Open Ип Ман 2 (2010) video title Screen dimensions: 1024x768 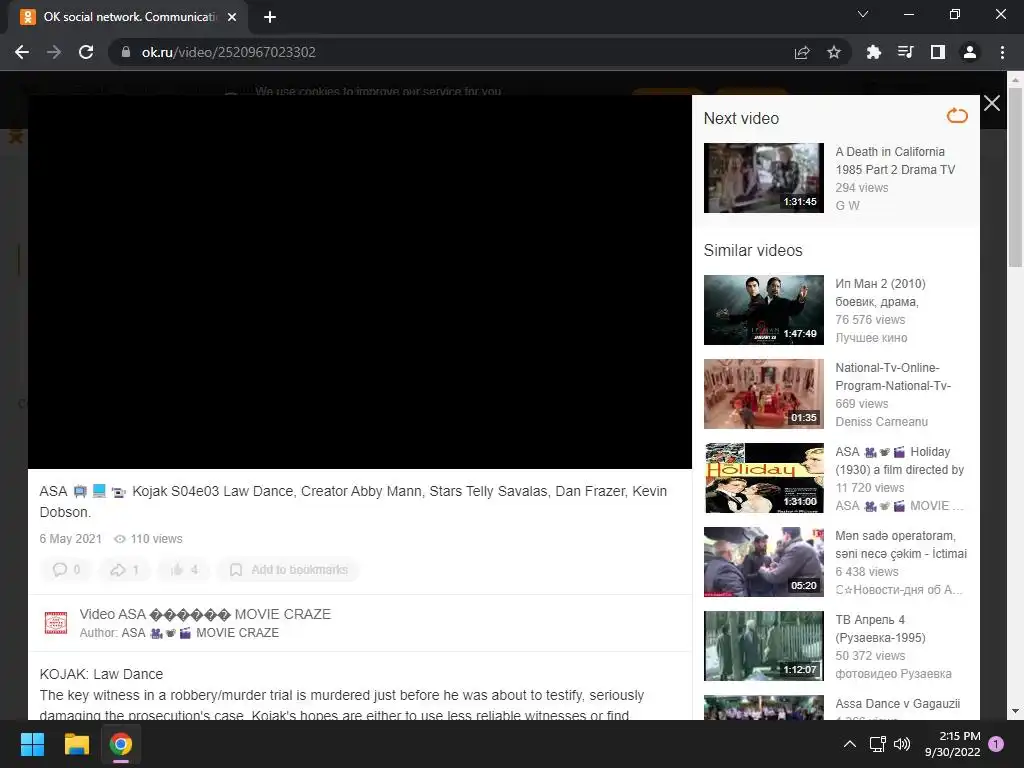[880, 293]
